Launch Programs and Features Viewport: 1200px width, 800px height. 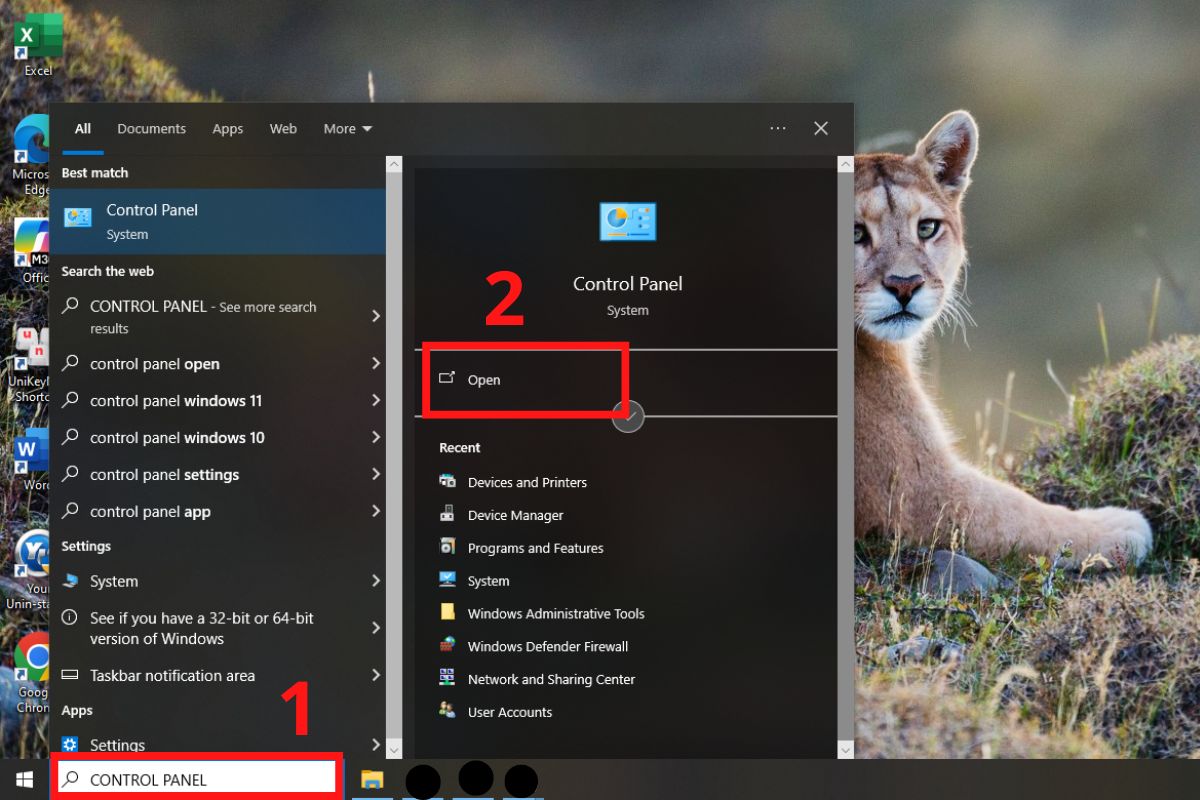tap(535, 548)
